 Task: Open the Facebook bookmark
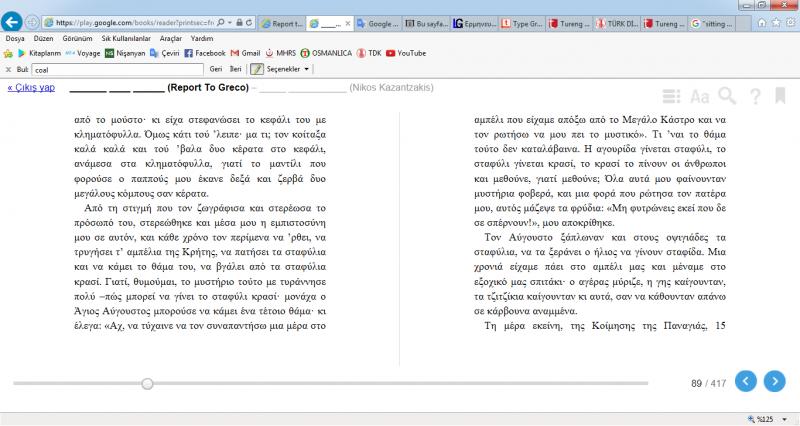[x=205, y=53]
